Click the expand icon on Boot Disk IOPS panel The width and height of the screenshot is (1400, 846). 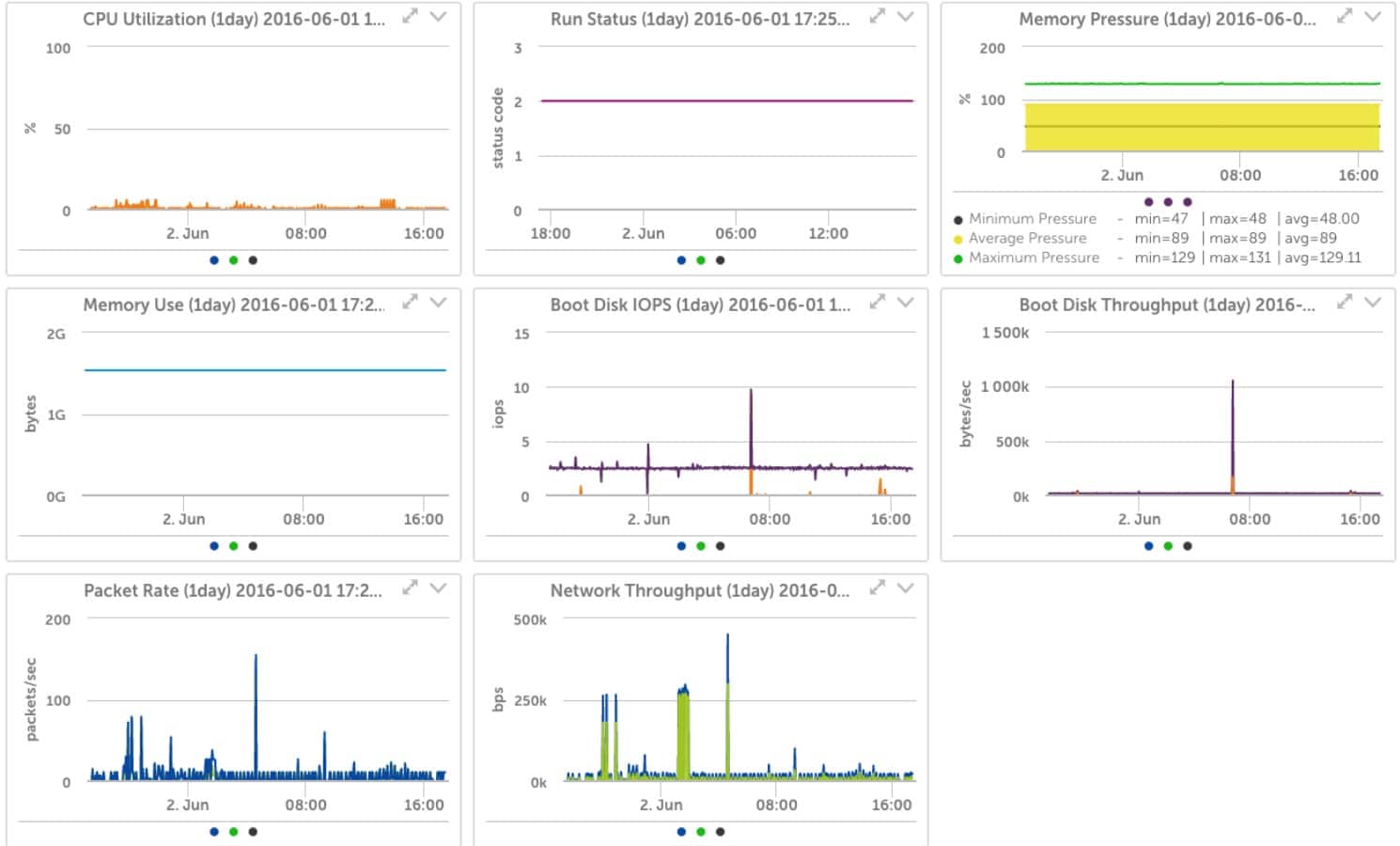pyautogui.click(x=876, y=302)
